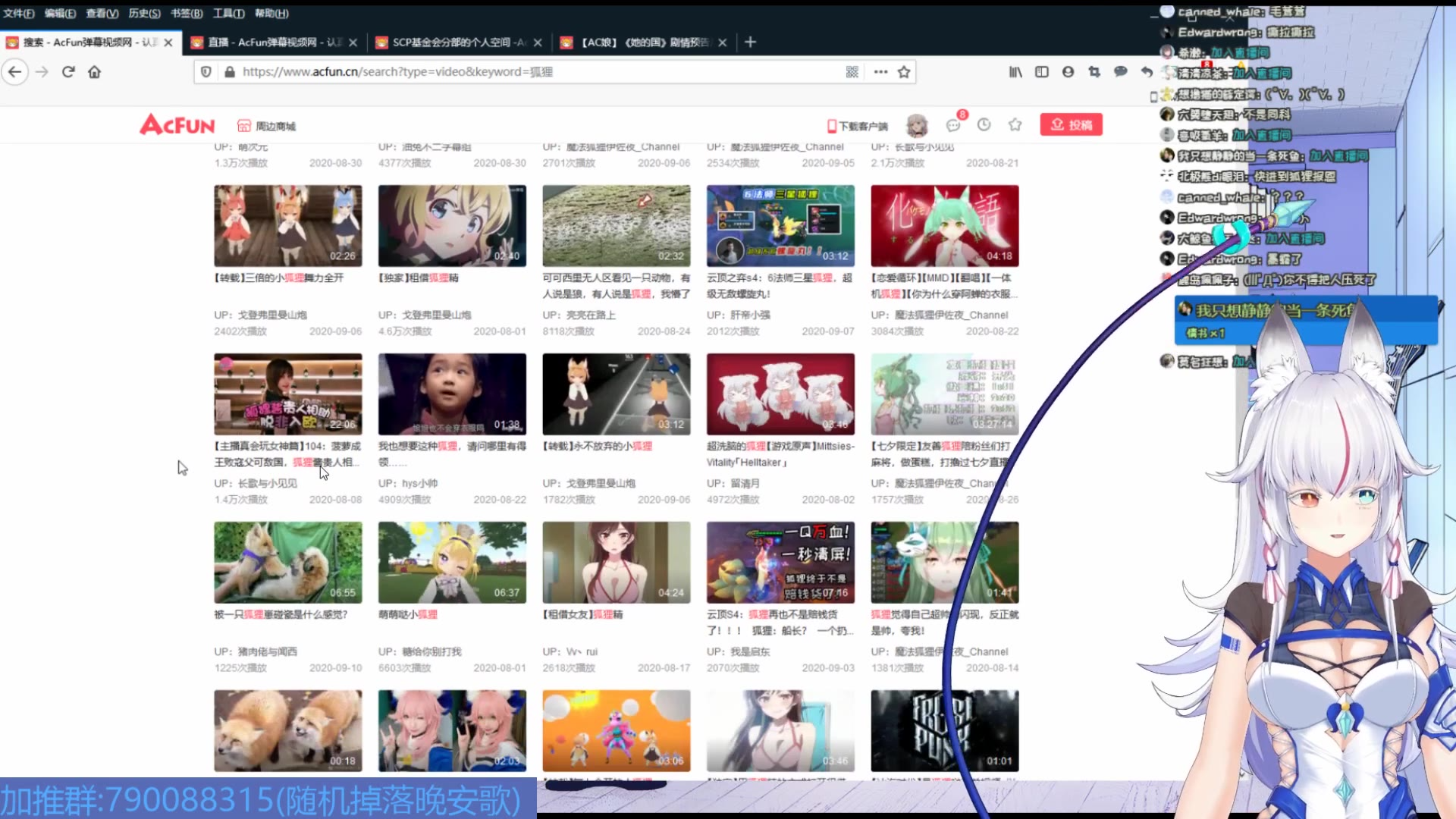Open a new browser tab
Viewport: 1456px width, 819px height.
click(x=750, y=42)
